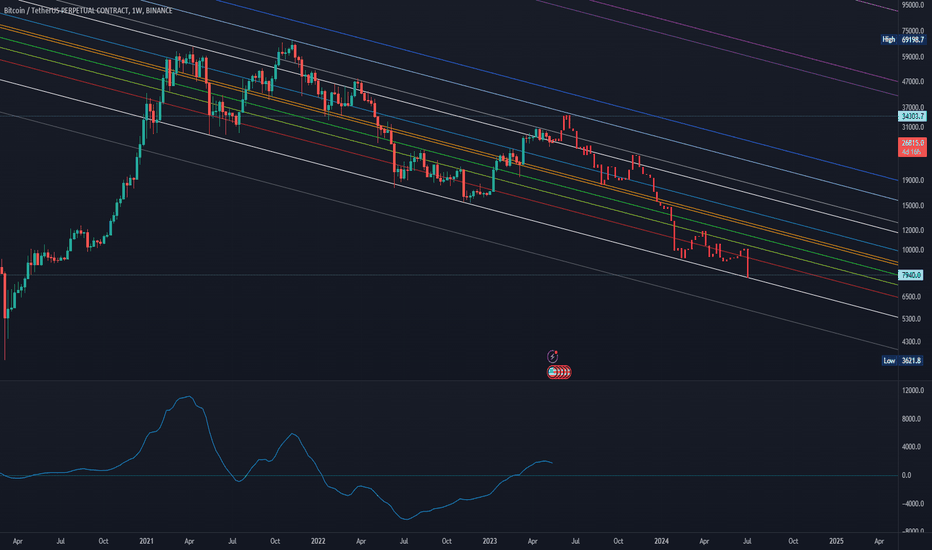
Task: Click the indicator pane's -4000.0 scale label
Action: pyautogui.click(x=912, y=504)
